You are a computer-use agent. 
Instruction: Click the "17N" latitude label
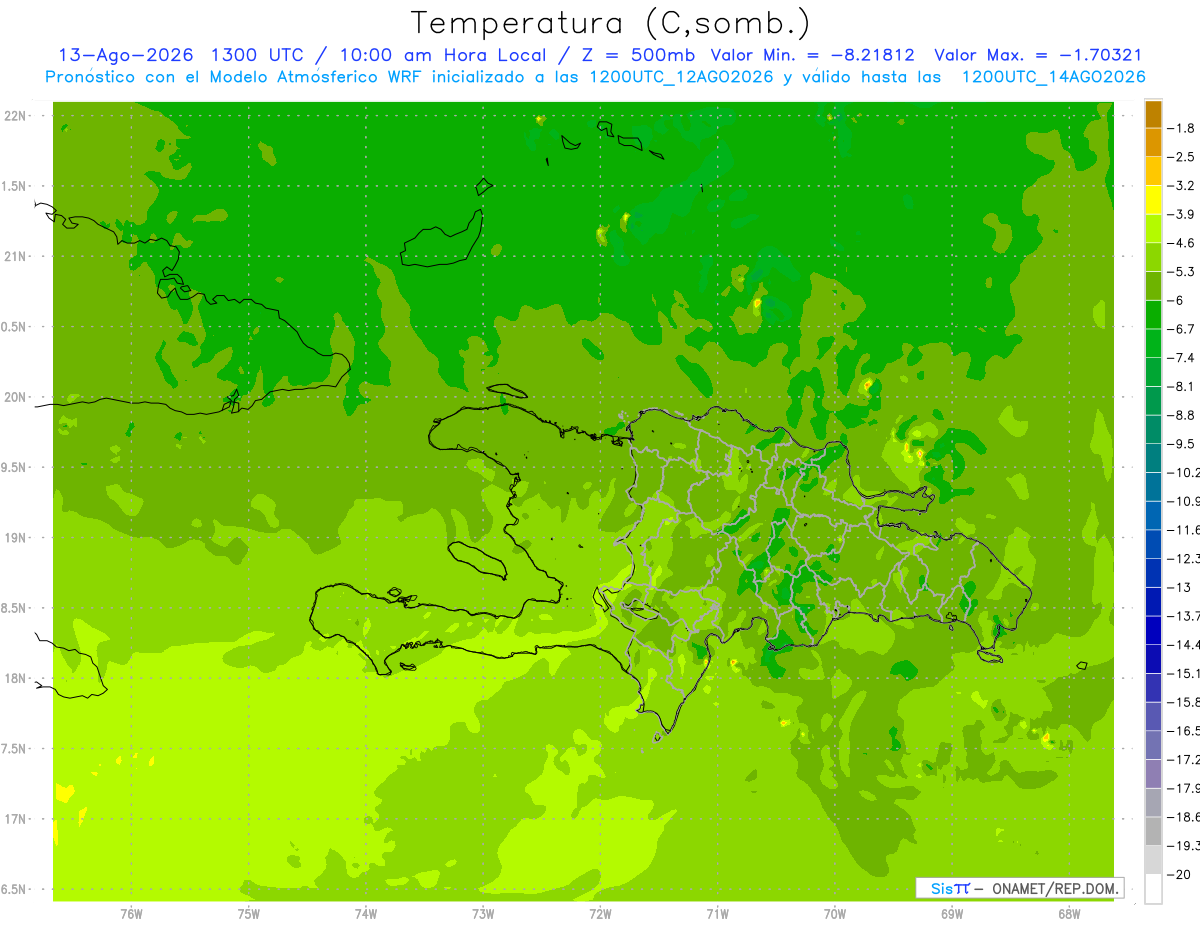15,819
